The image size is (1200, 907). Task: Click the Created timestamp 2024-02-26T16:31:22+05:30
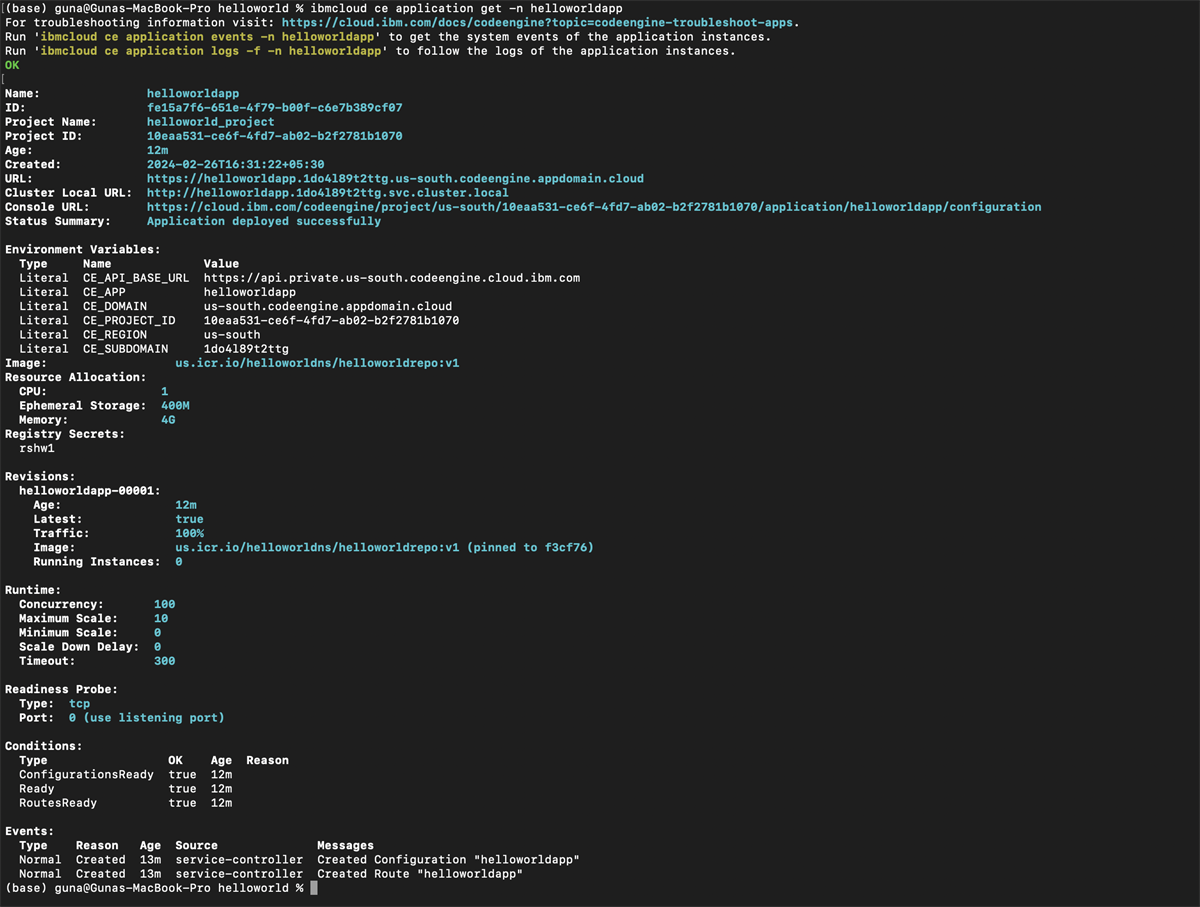(x=235, y=164)
